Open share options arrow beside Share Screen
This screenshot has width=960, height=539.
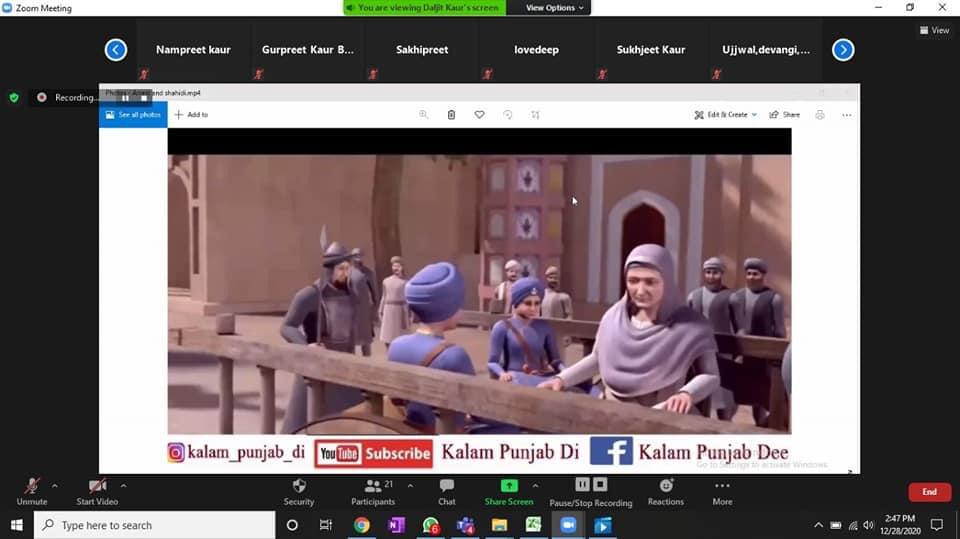pyautogui.click(x=536, y=486)
